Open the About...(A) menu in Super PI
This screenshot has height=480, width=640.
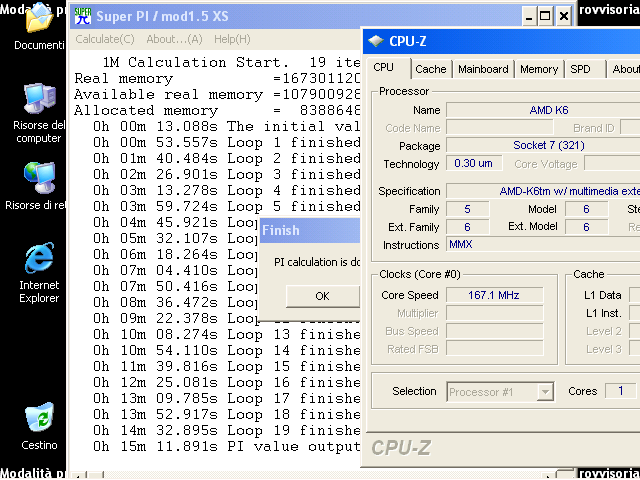click(174, 39)
